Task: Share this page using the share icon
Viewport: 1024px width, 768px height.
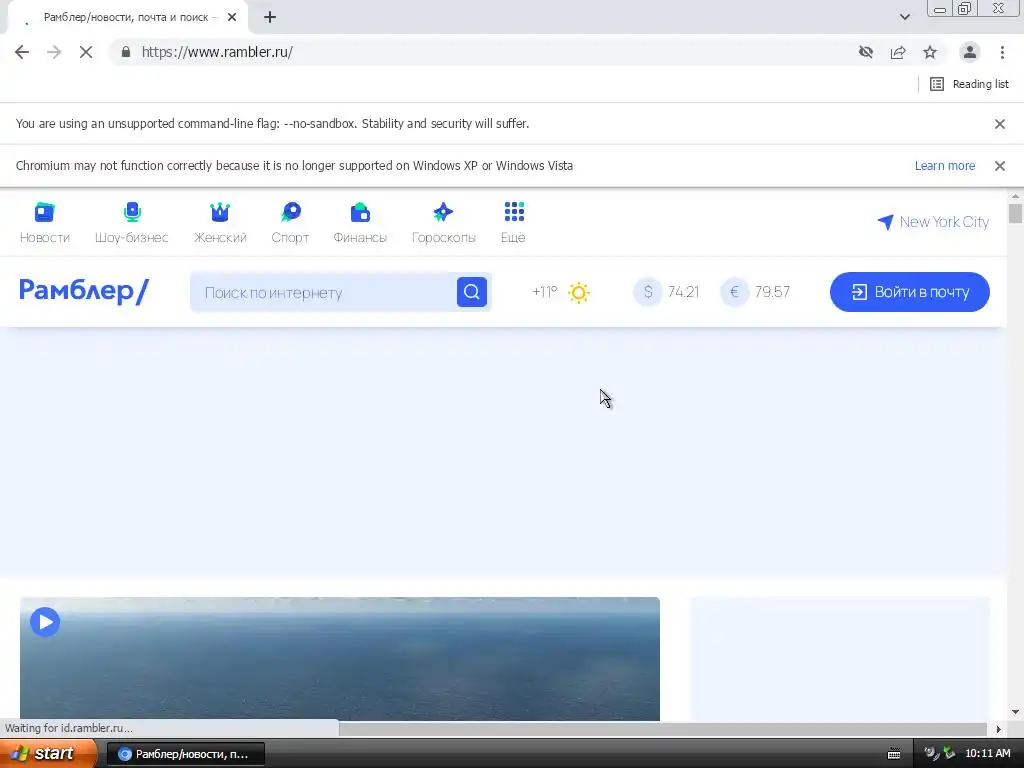Action: (x=898, y=52)
